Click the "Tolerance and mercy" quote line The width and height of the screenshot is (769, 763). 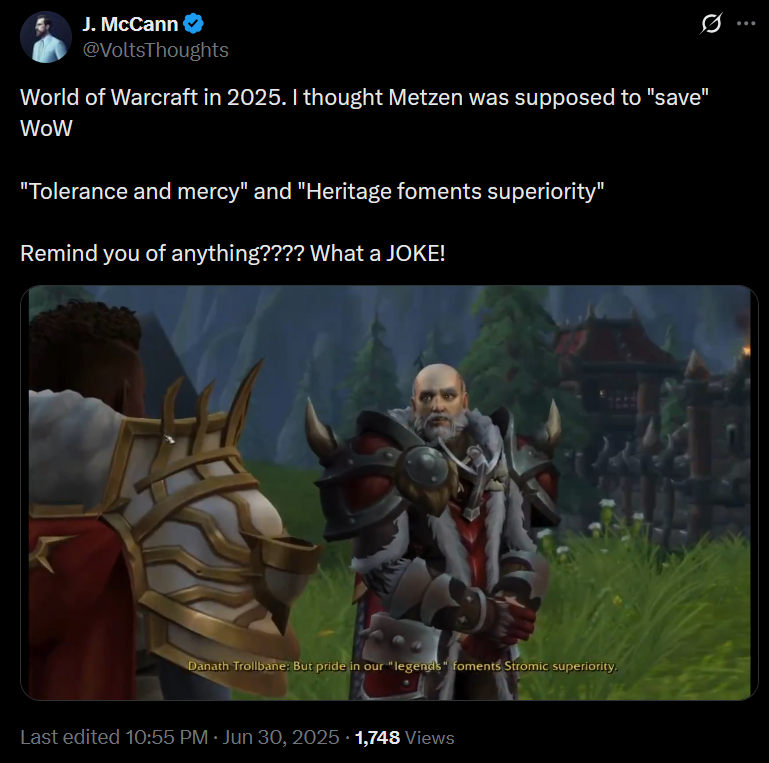(x=312, y=191)
